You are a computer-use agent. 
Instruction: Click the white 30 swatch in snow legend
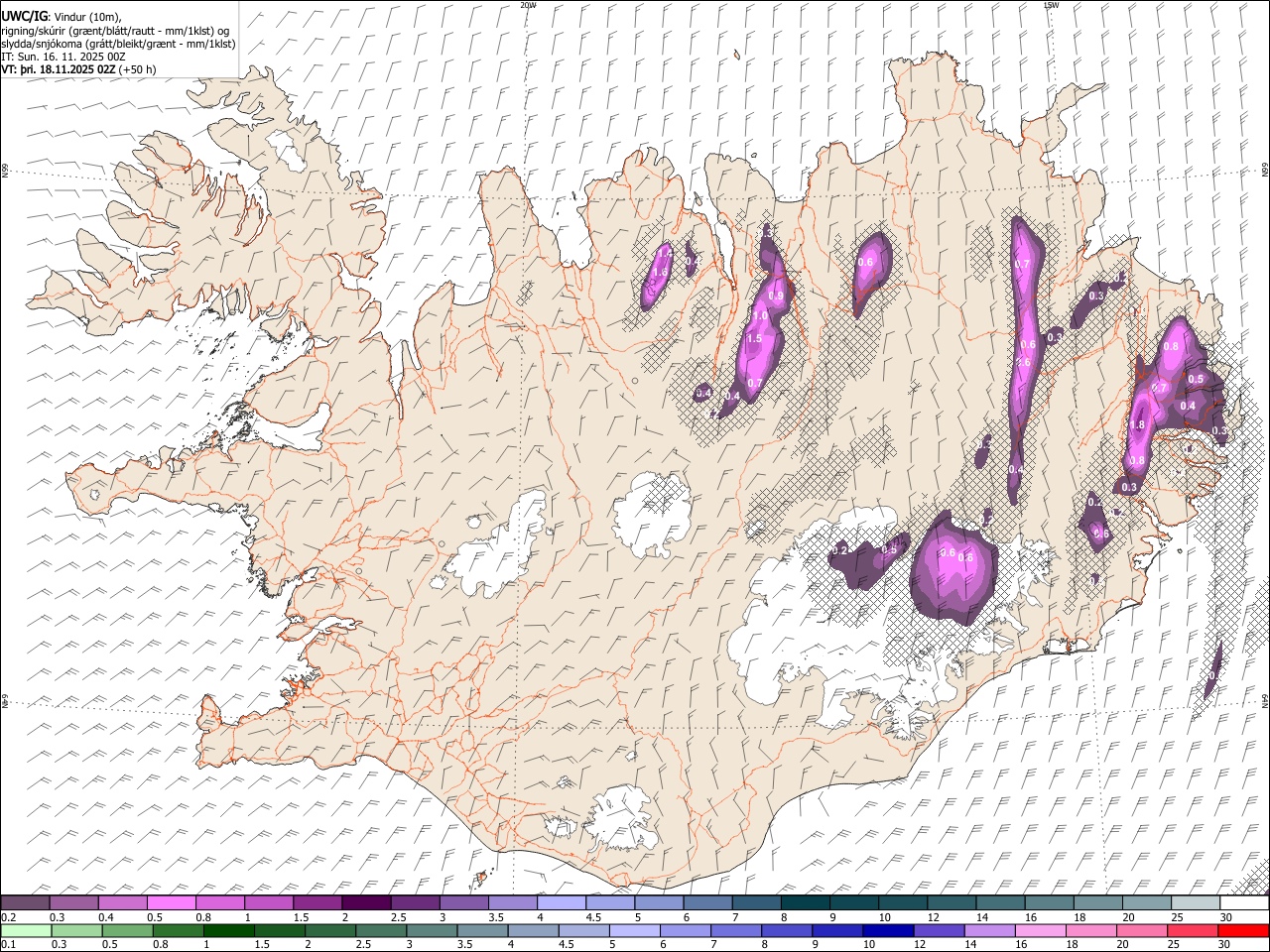[1244, 902]
